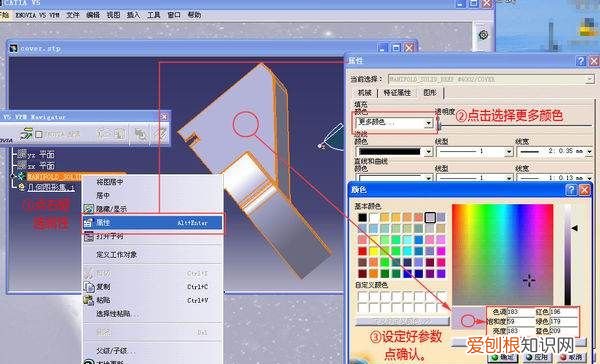Click the 红色 red field showing 196
Screen dimensions: 600x364
coord(564,312)
